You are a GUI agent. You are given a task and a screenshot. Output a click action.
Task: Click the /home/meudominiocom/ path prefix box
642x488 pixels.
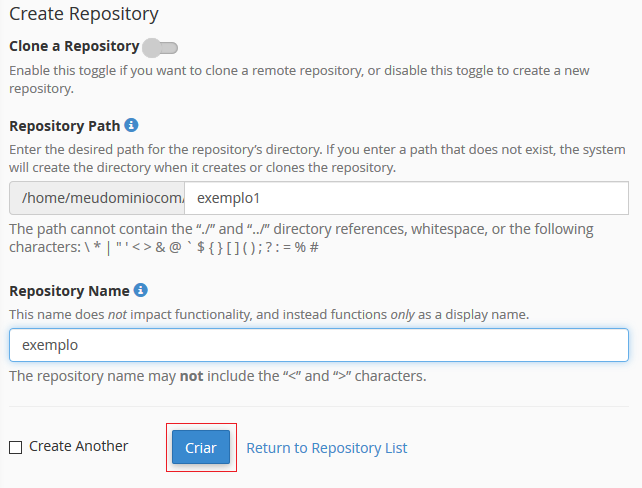tap(97, 198)
